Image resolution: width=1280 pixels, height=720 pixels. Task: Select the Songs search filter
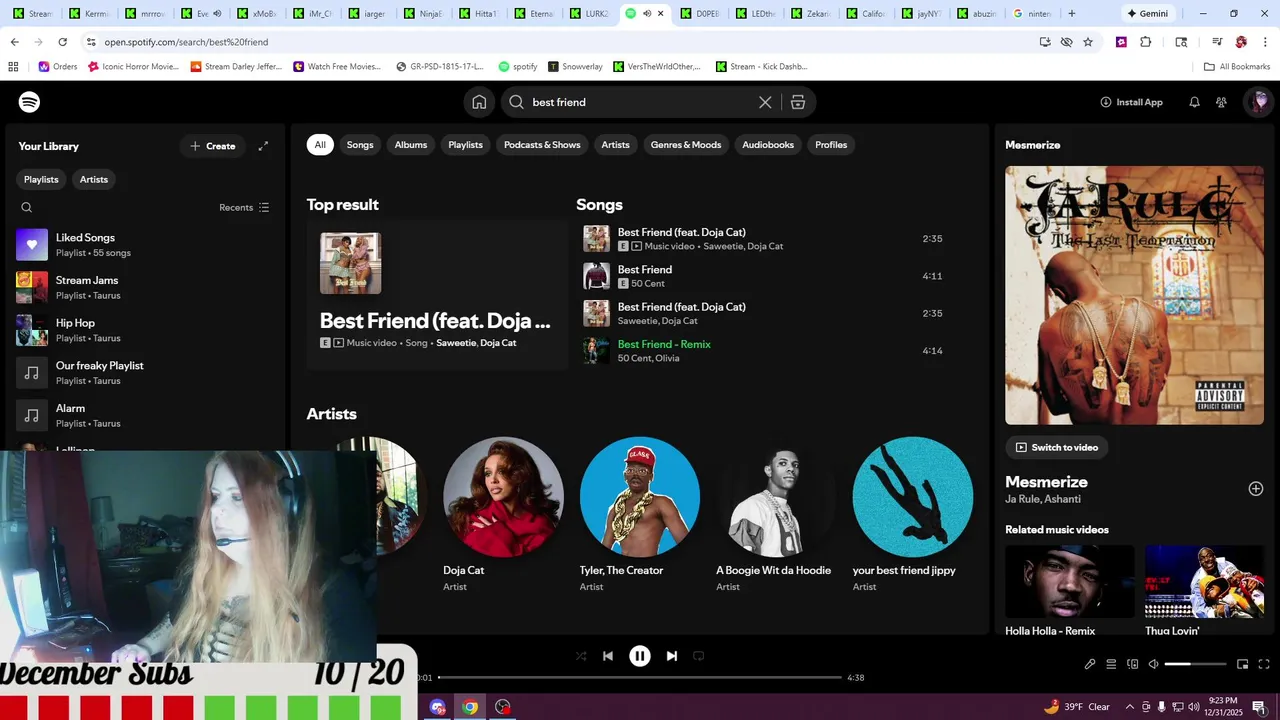pyautogui.click(x=360, y=145)
